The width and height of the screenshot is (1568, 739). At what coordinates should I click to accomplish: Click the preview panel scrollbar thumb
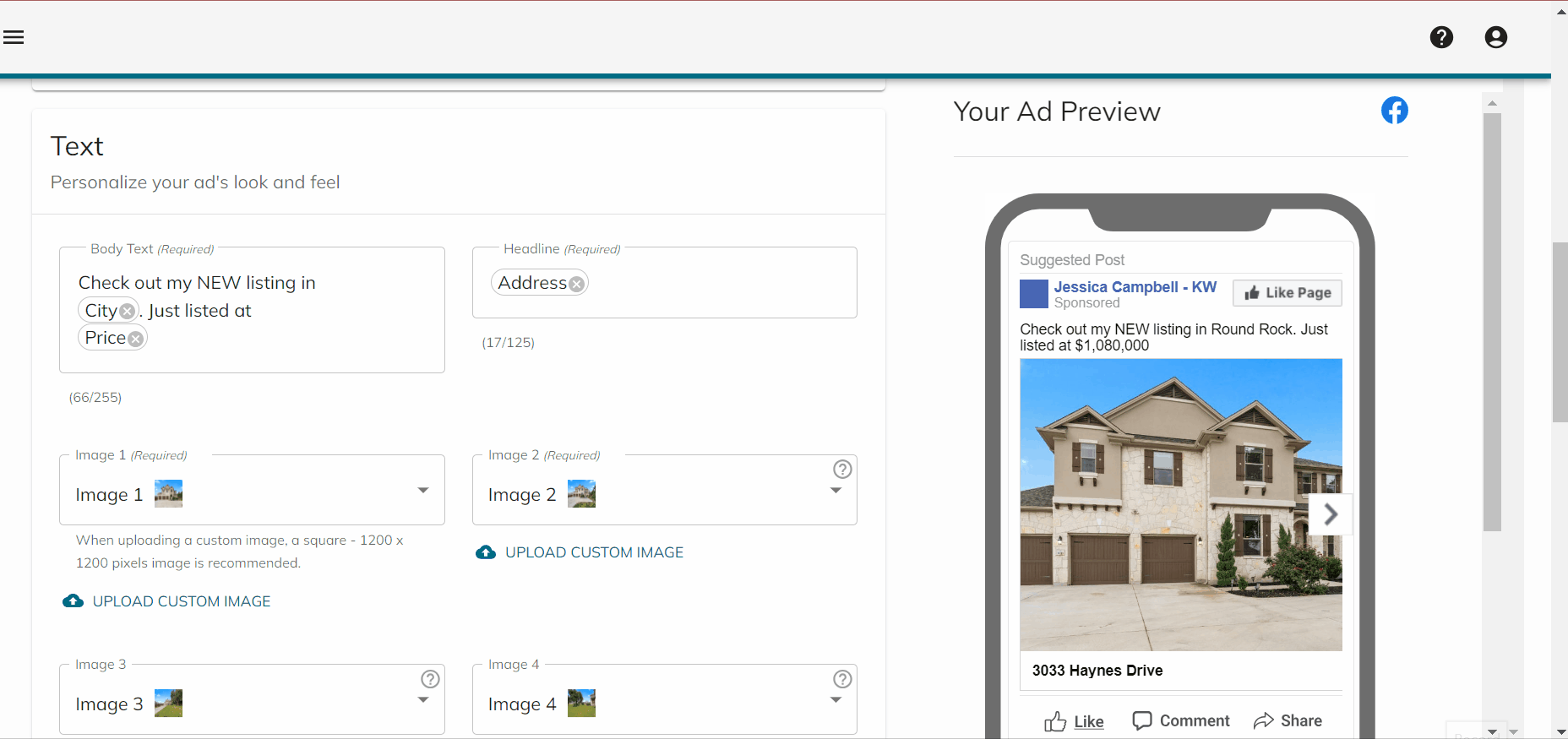click(x=1492, y=321)
